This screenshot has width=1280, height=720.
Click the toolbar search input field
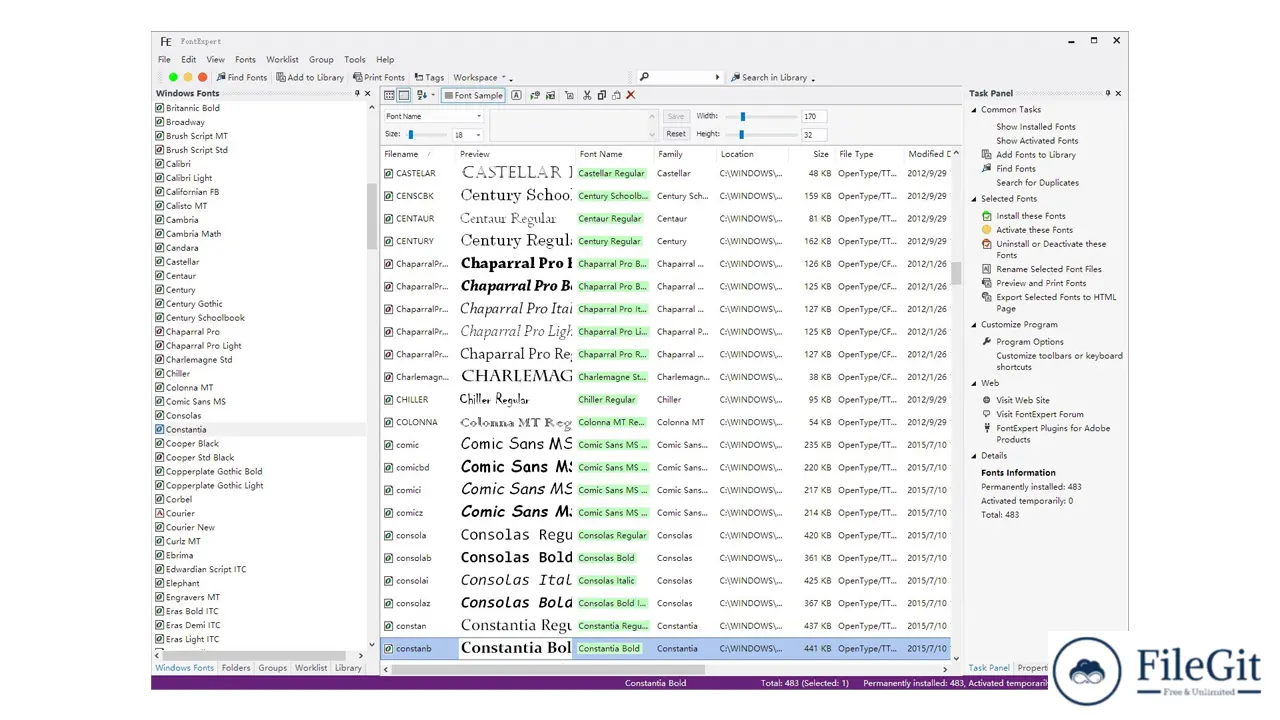pos(682,77)
